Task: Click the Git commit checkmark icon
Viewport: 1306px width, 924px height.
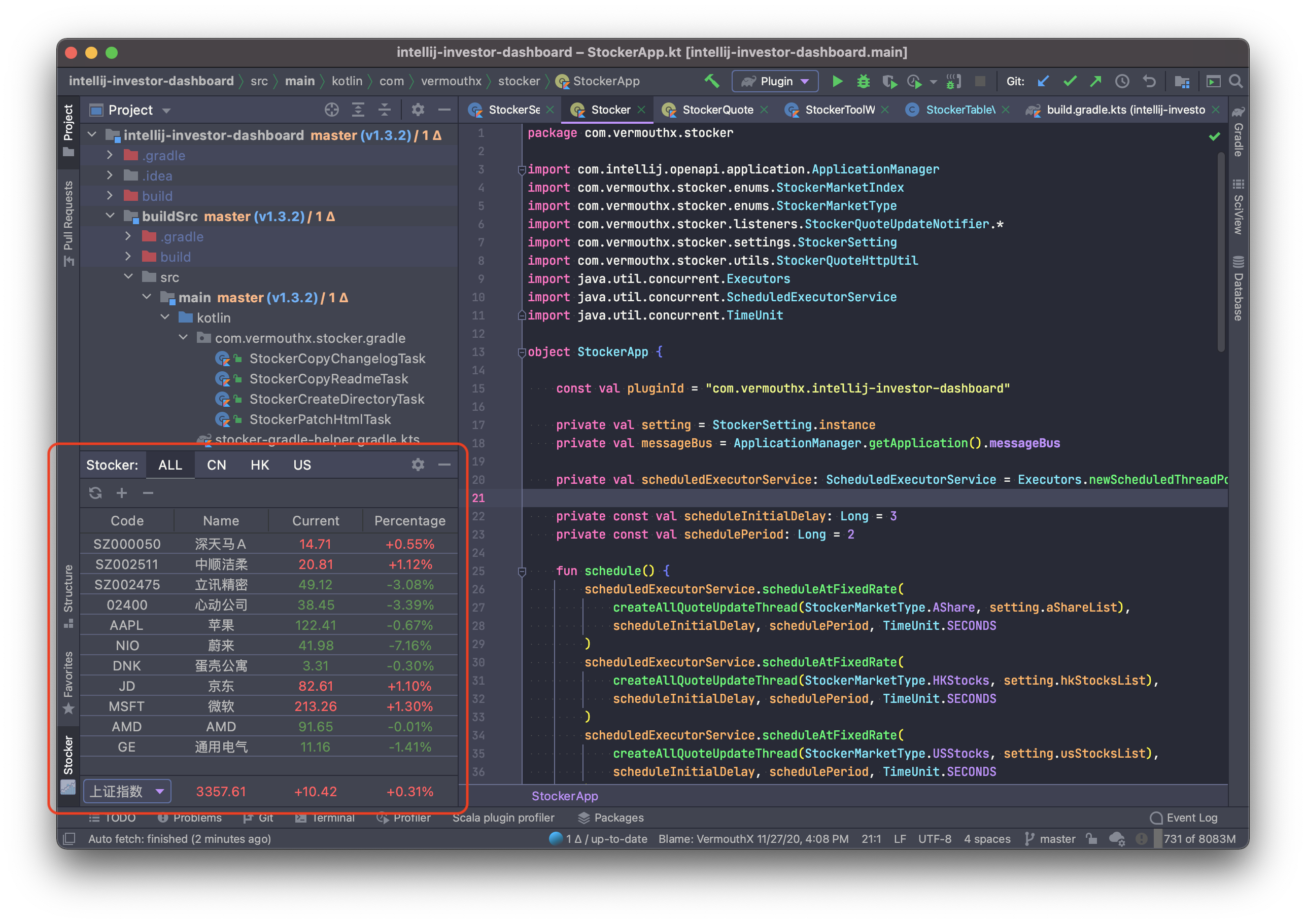Action: [x=1070, y=81]
